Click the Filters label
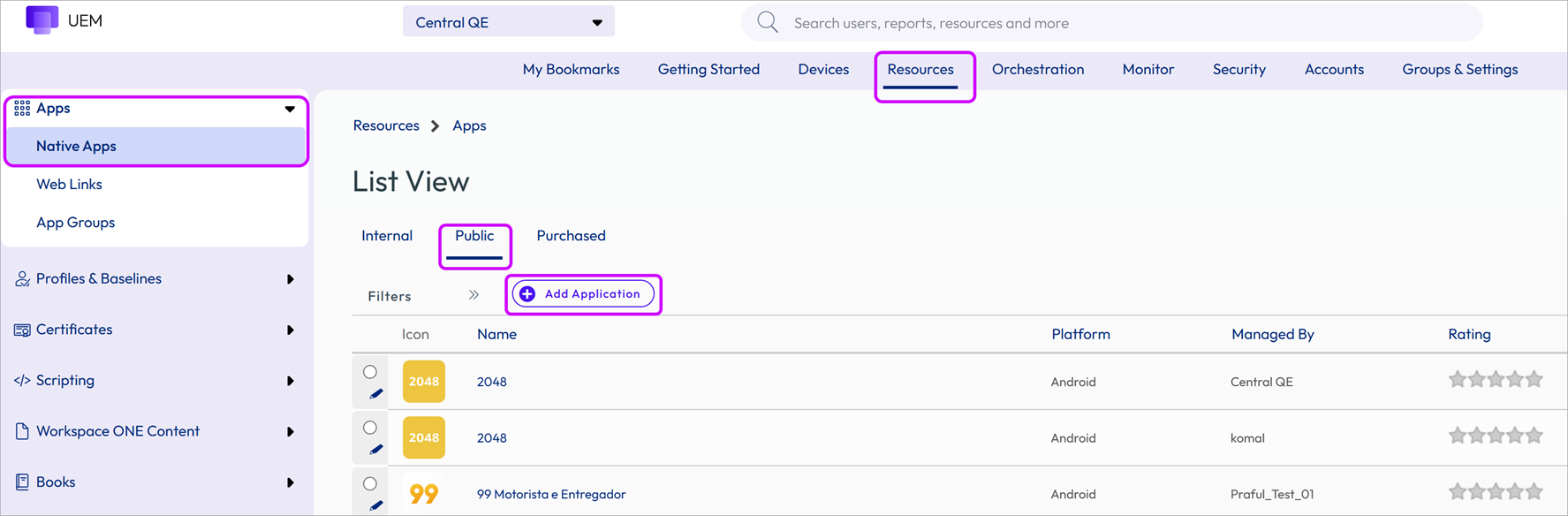The image size is (1568, 516). [390, 296]
